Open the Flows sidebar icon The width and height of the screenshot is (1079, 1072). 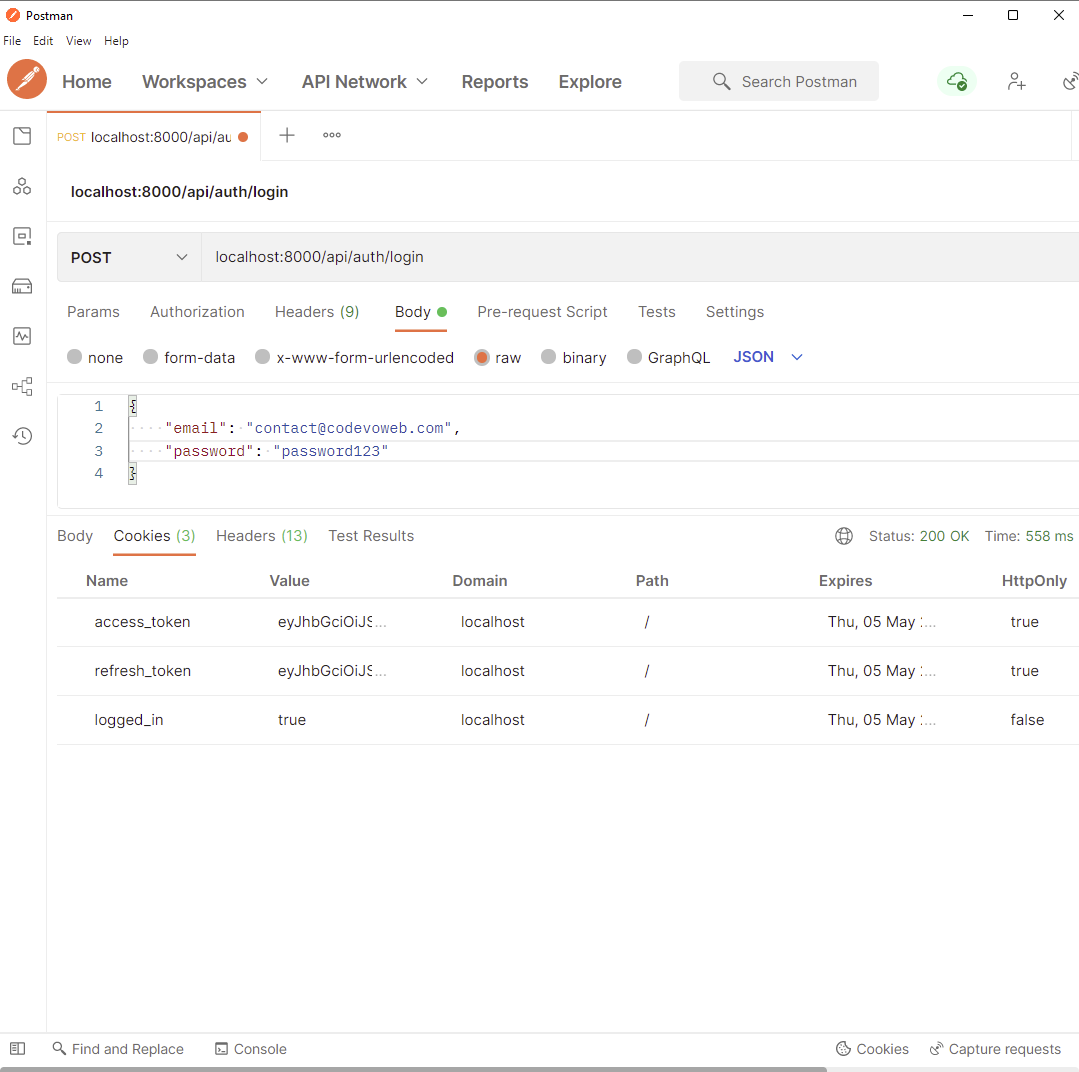coord(22,386)
